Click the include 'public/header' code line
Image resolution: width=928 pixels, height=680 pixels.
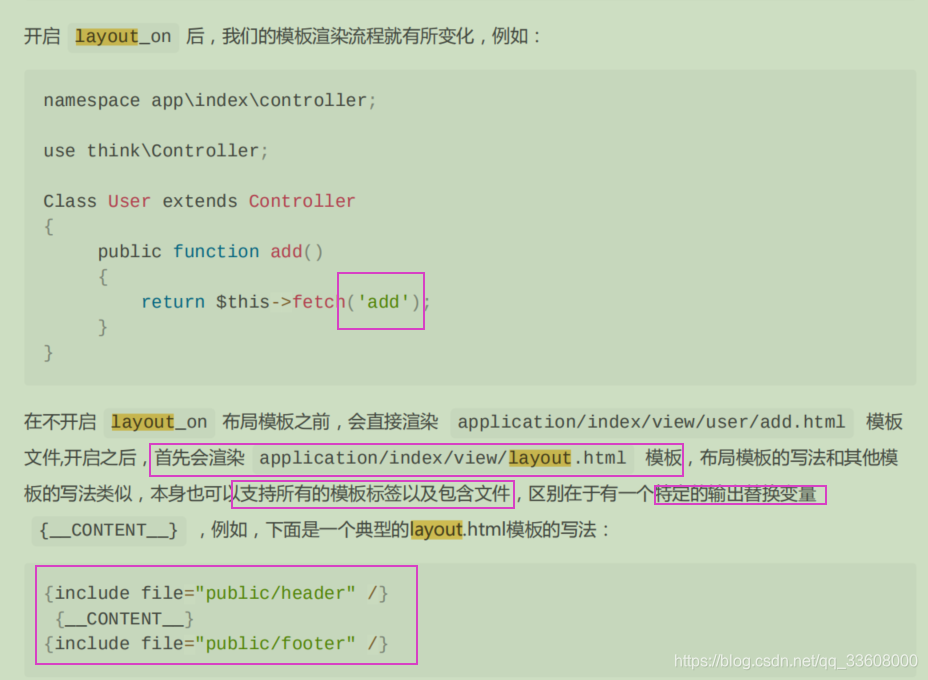(216, 593)
